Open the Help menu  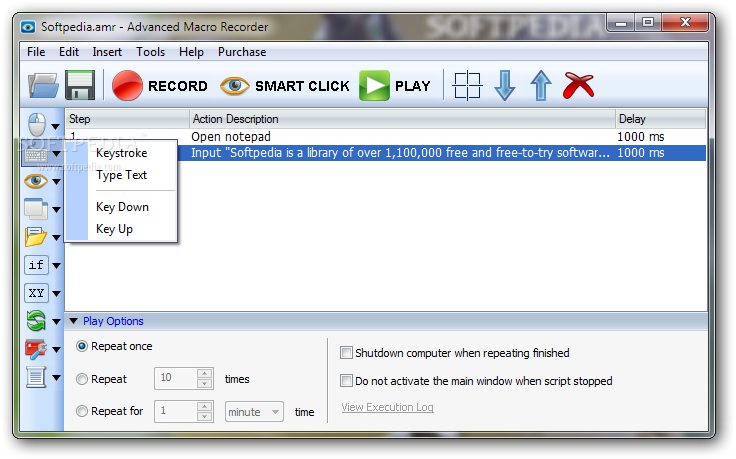click(x=191, y=52)
